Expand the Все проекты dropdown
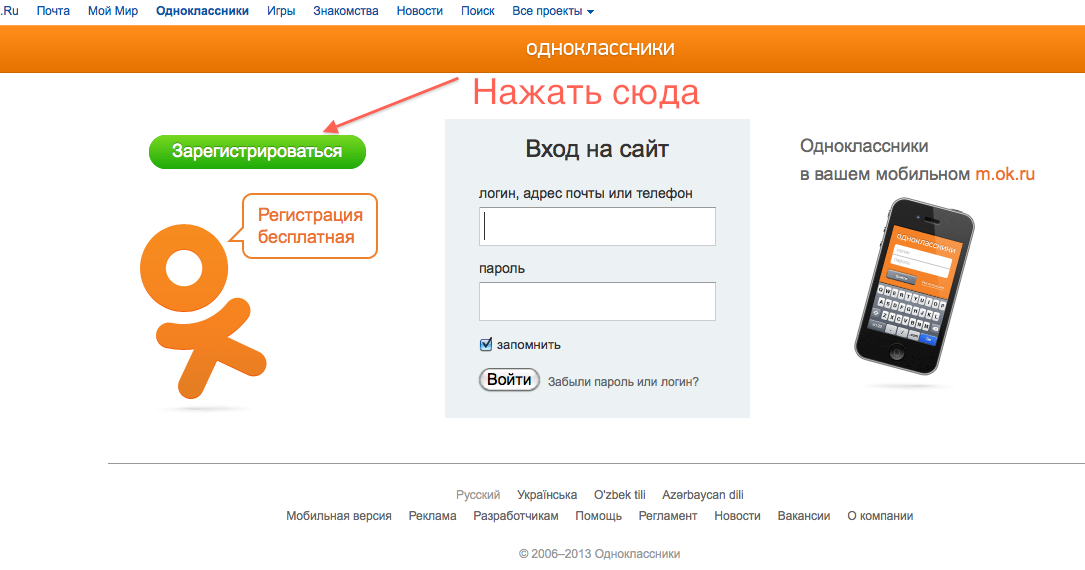Viewport: 1085px width, 570px height. 553,11
